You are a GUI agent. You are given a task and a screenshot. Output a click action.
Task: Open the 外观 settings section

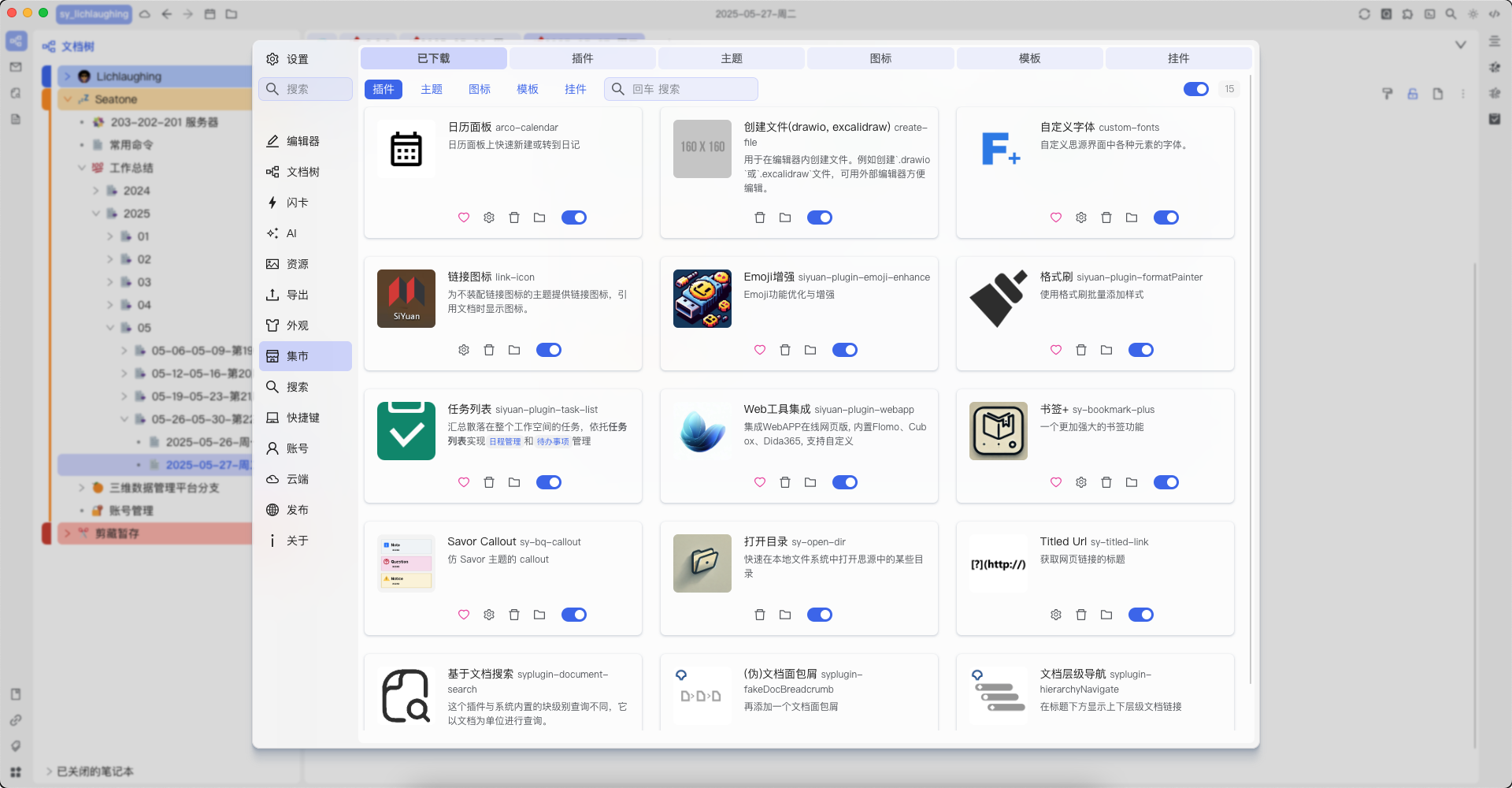point(306,325)
